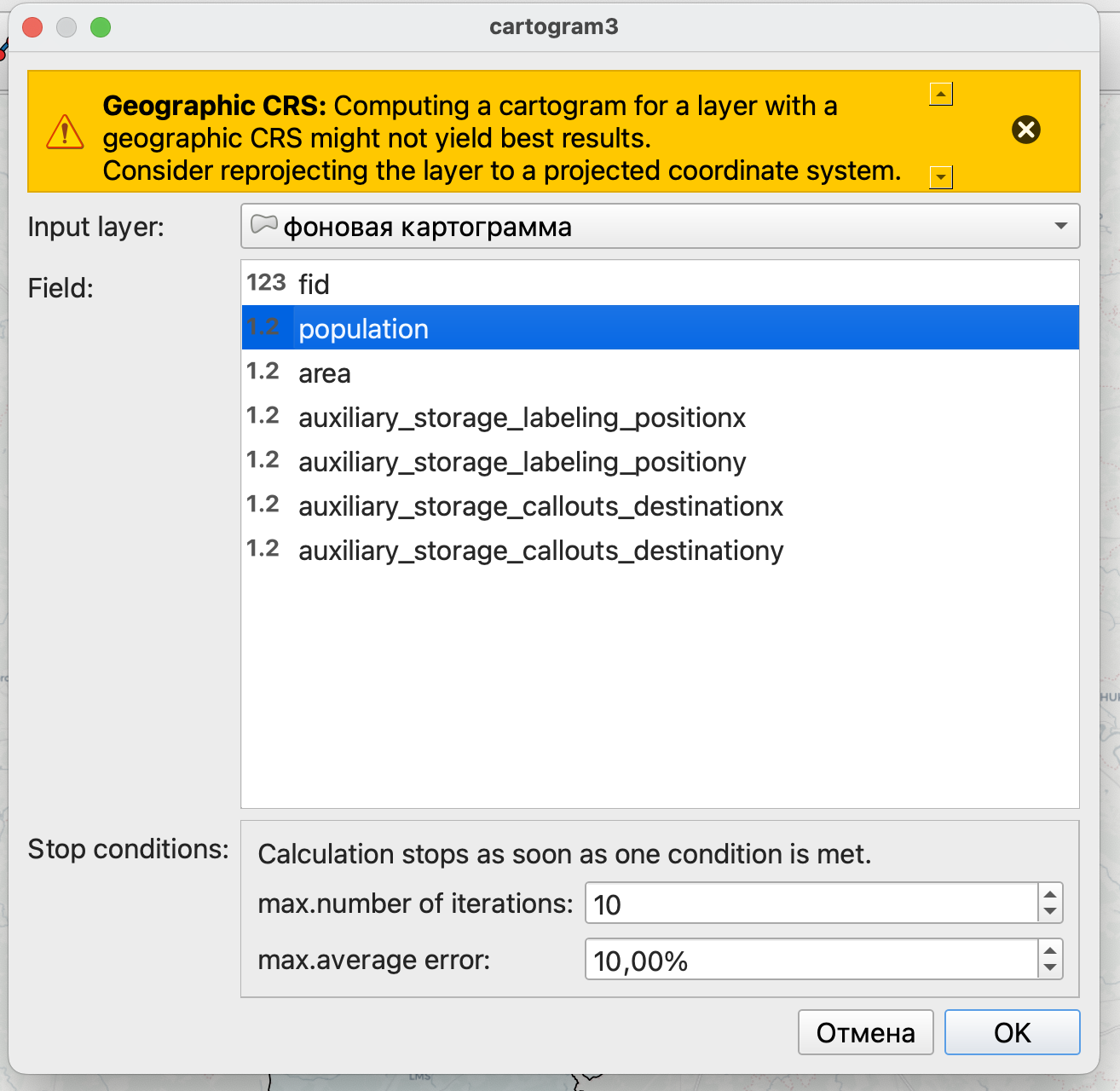Pick auxiliary_storage_callouts_destinationx field

point(540,506)
